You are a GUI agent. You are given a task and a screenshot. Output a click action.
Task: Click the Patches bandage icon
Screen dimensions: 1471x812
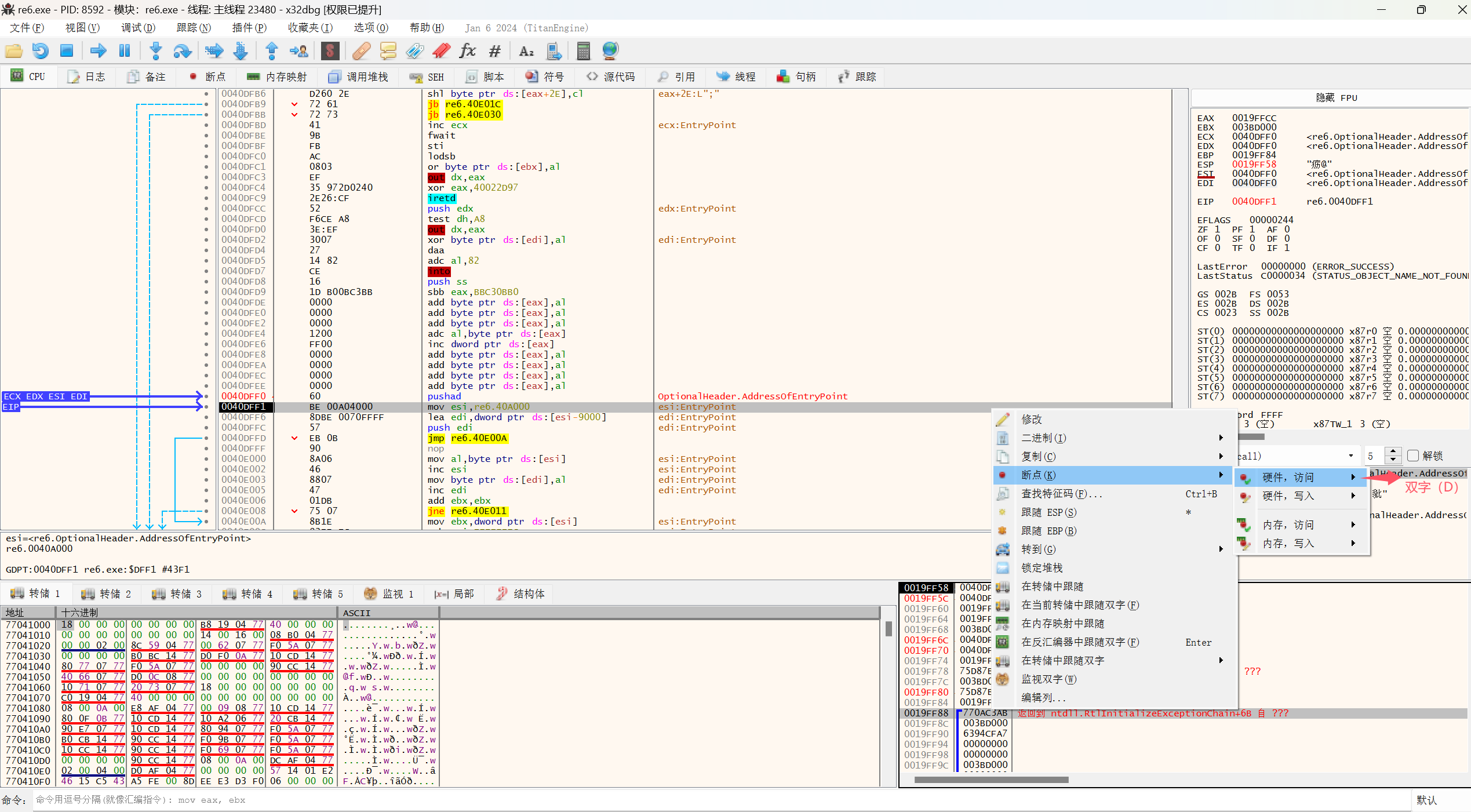(x=361, y=51)
